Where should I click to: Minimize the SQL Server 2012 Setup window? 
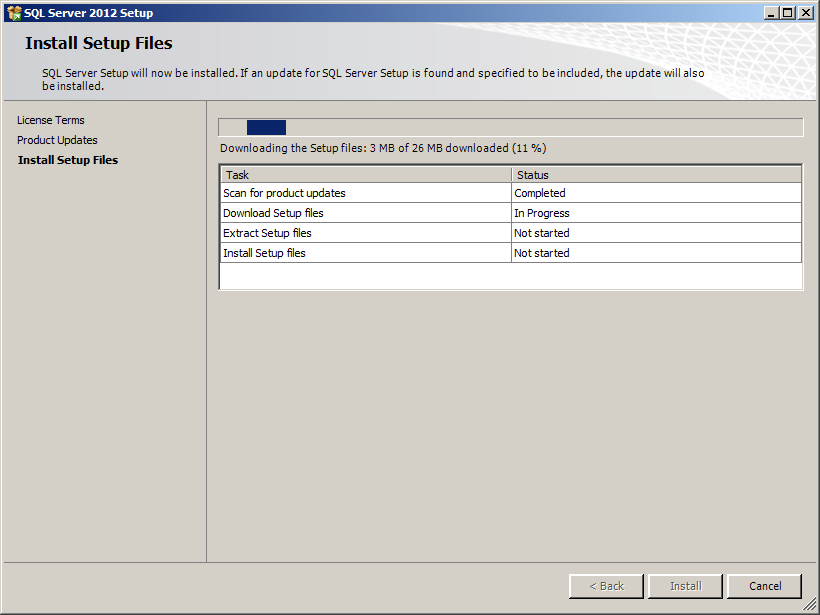pyautogui.click(x=771, y=13)
